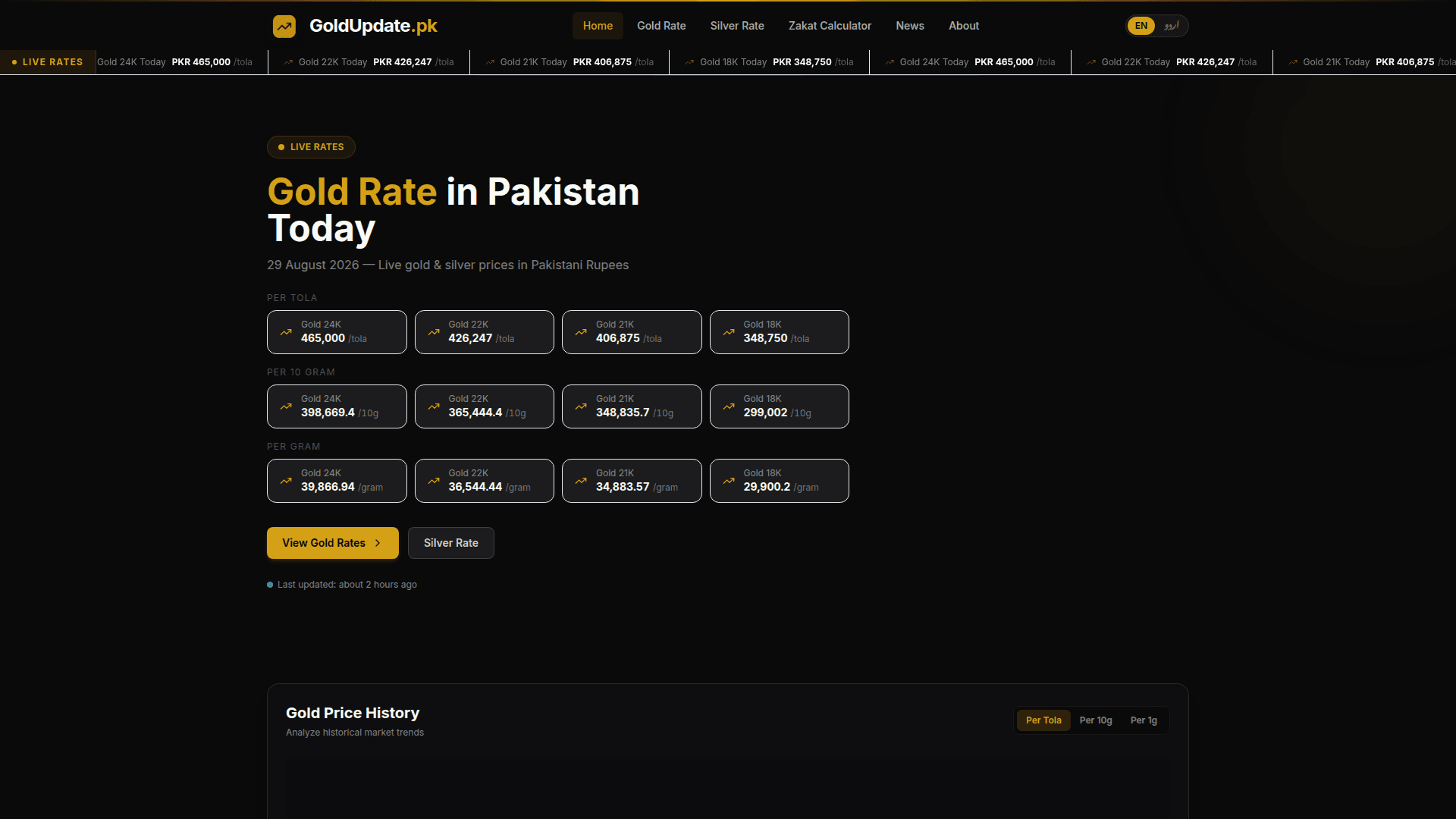
Task: Click the GoldUpdate.pk site name
Action: 373,26
